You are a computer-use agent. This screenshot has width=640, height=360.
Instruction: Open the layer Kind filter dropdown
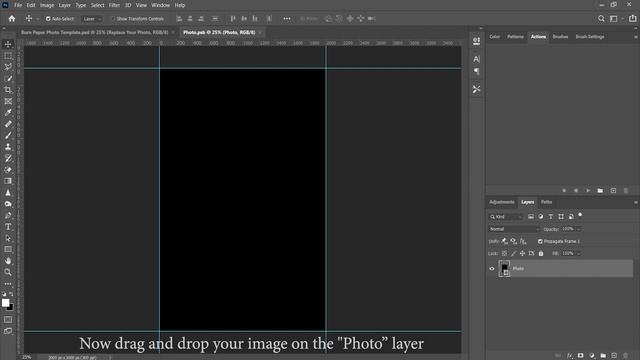506,217
